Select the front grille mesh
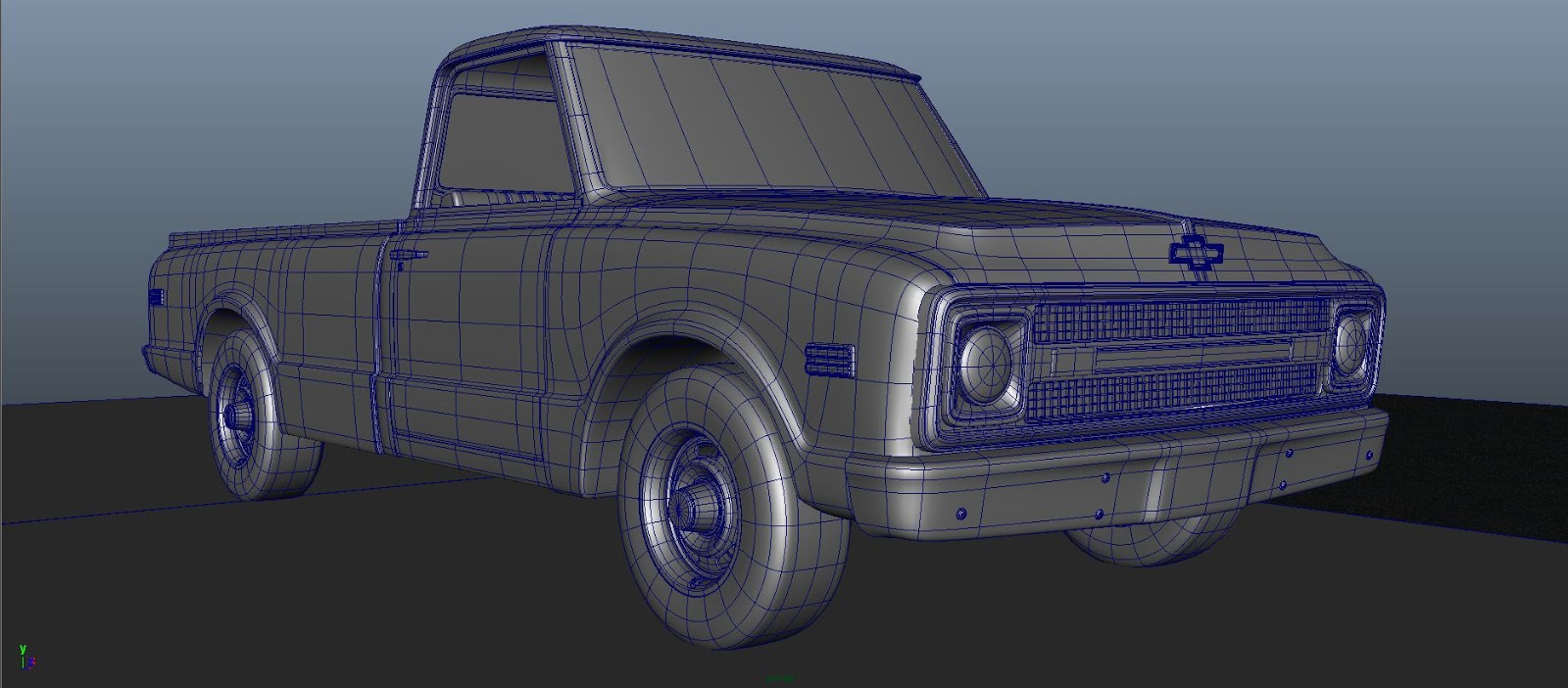This screenshot has height=688, width=1568. click(1182, 360)
